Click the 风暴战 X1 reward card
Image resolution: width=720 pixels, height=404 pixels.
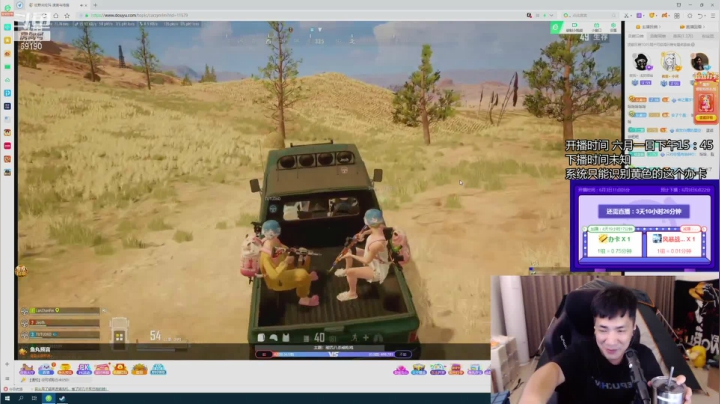click(675, 243)
